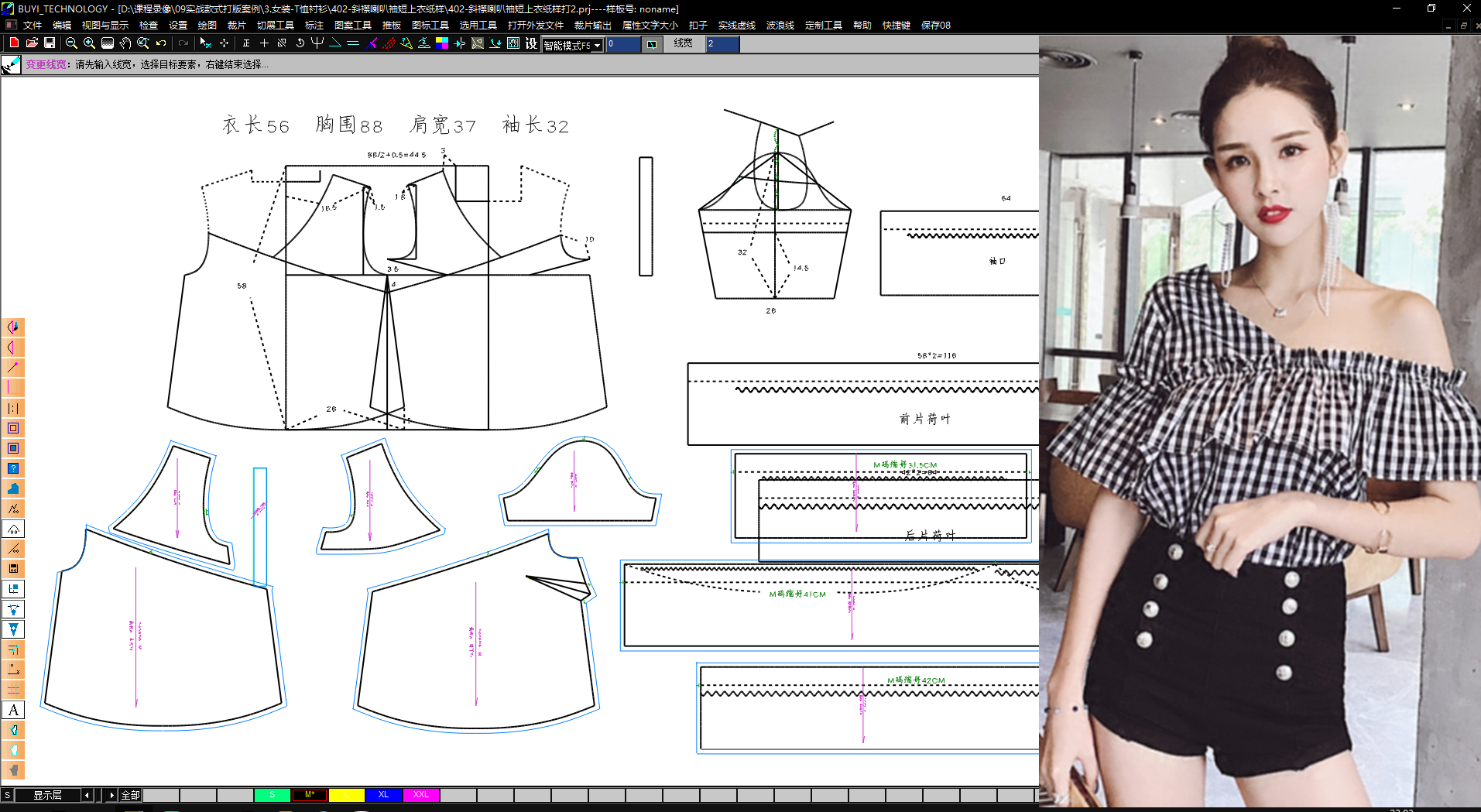
Task: Open the 切展工具 menu
Action: [275, 26]
